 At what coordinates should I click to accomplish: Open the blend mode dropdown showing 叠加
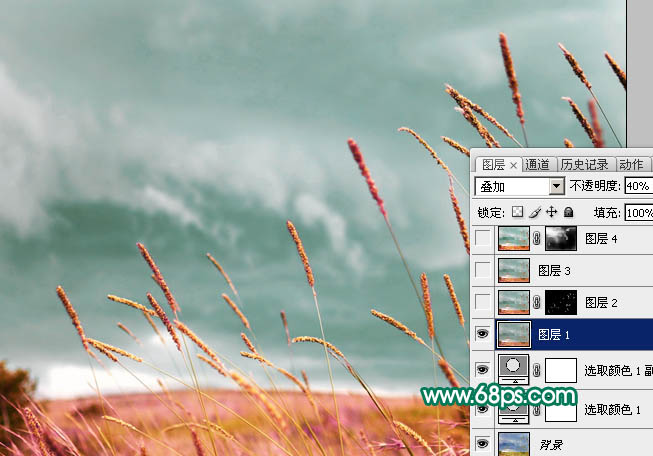click(x=520, y=186)
